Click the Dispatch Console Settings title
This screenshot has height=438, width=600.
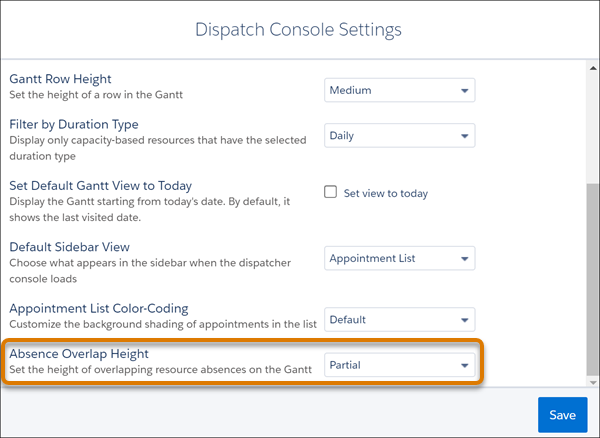pyautogui.click(x=298, y=29)
